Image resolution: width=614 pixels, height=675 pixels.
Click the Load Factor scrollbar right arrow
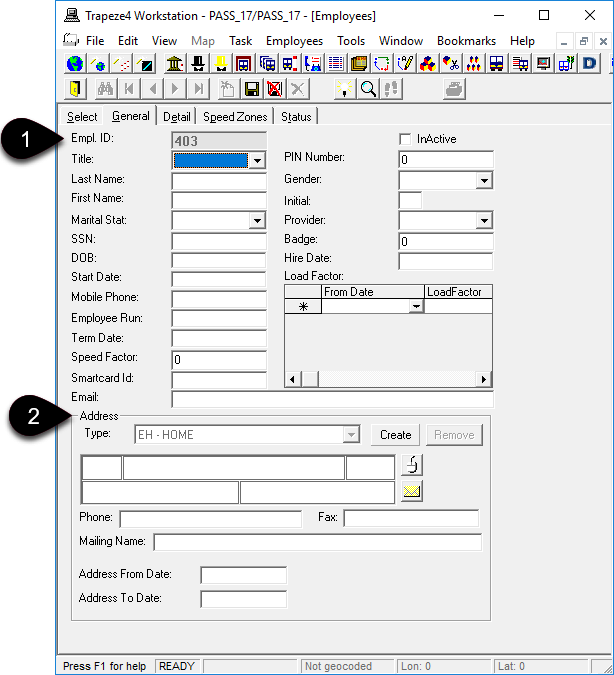(x=484, y=379)
